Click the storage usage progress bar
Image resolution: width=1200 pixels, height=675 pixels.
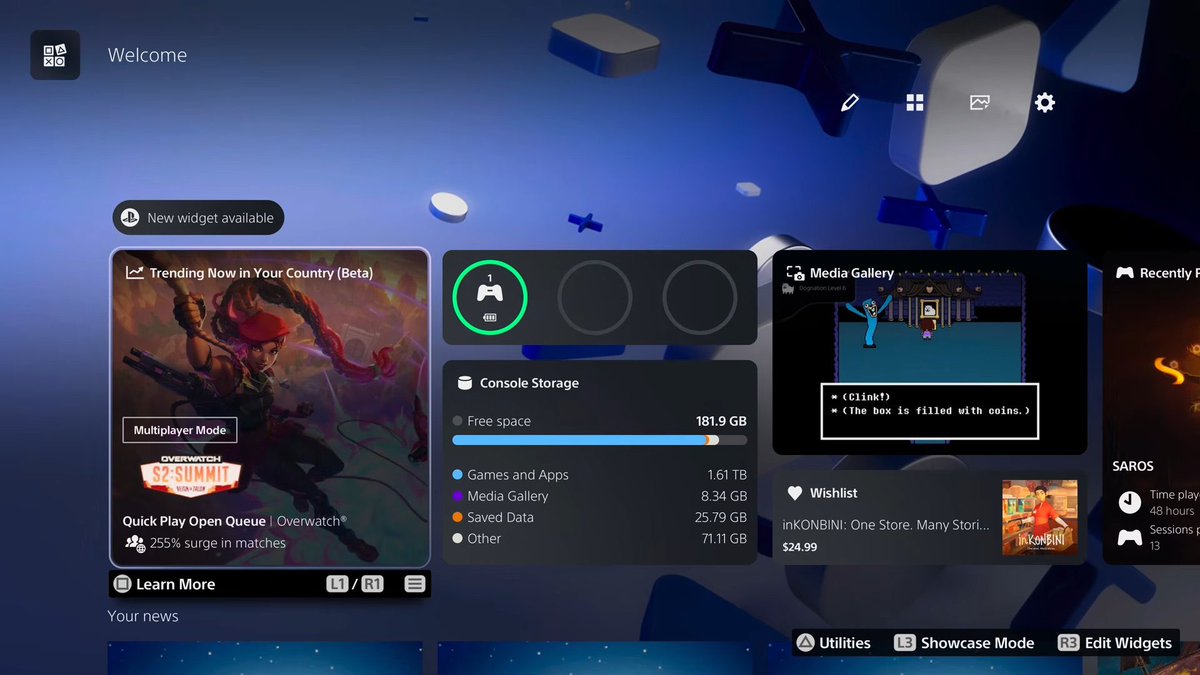[x=600, y=440]
